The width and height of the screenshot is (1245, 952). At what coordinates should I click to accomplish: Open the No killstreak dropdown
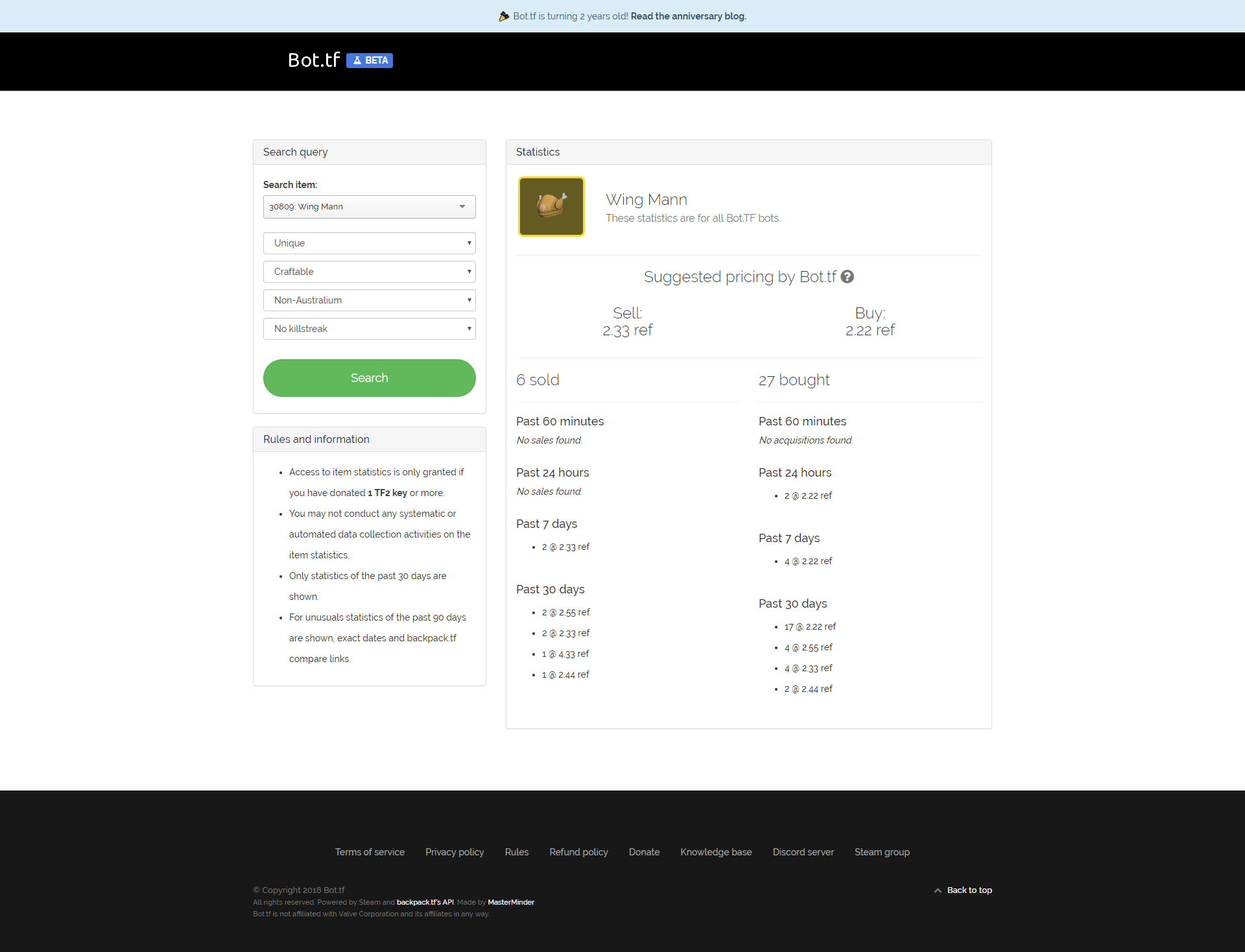pyautogui.click(x=369, y=329)
